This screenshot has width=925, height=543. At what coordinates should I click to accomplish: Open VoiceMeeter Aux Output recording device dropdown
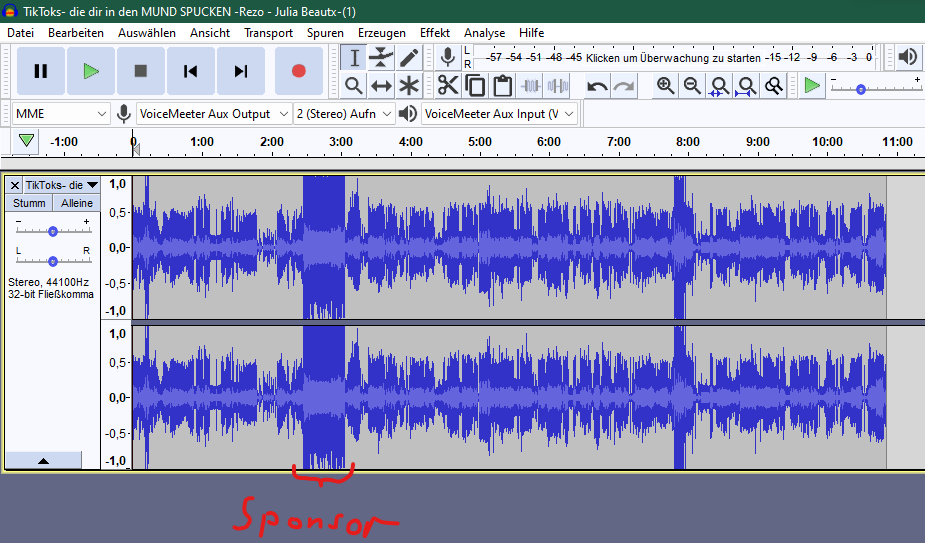pyautogui.click(x=214, y=113)
